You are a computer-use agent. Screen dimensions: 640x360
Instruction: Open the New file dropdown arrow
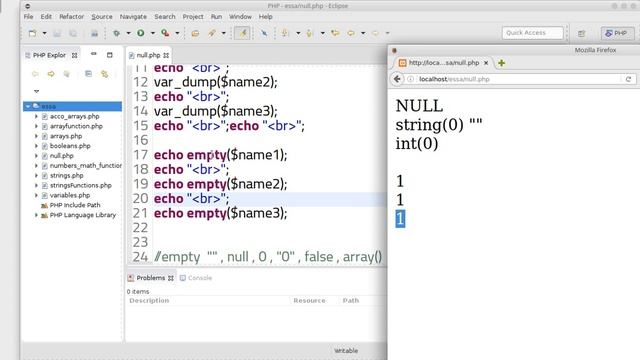(x=44, y=33)
